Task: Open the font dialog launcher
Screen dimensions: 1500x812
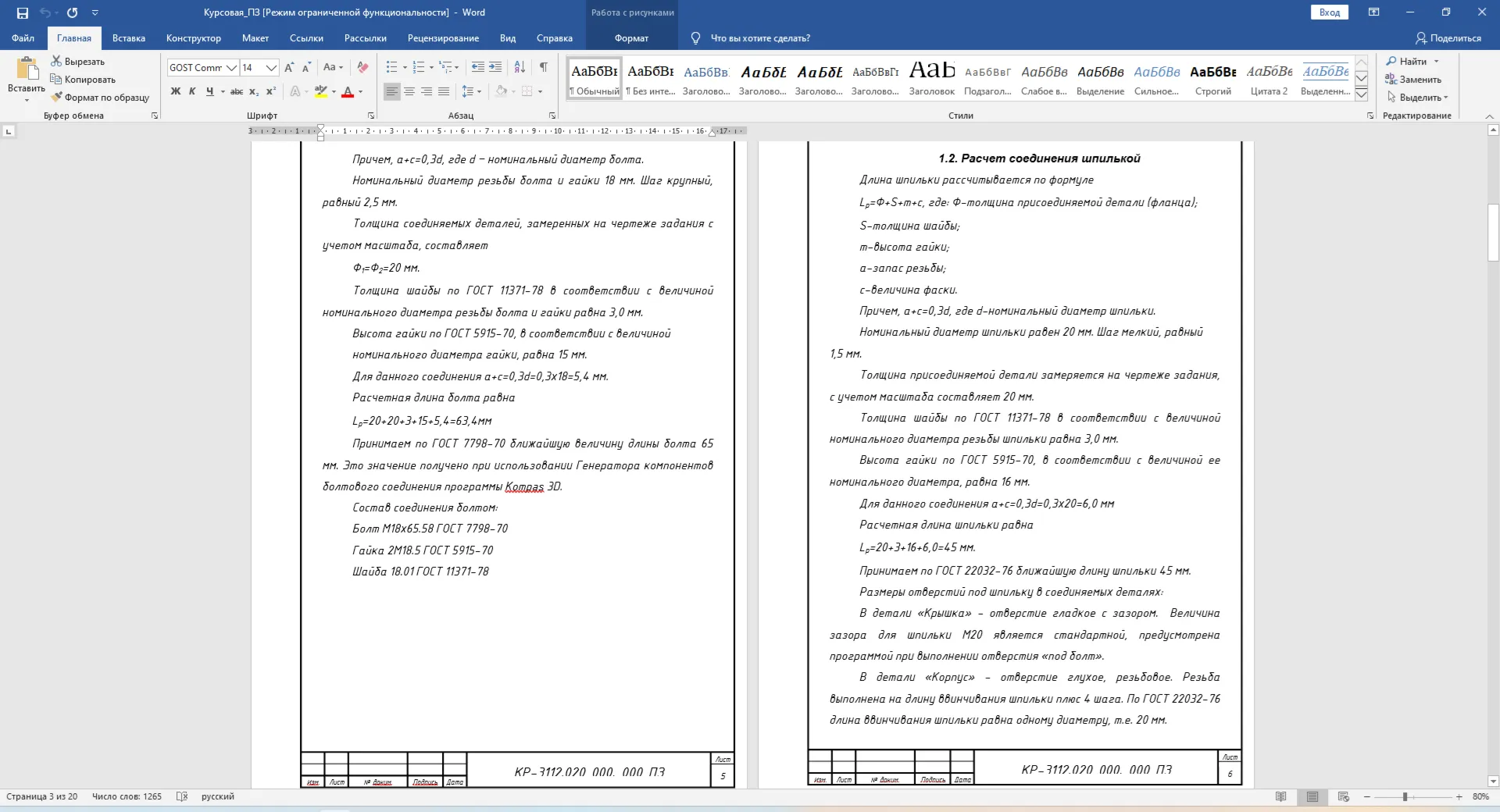Action: click(370, 116)
